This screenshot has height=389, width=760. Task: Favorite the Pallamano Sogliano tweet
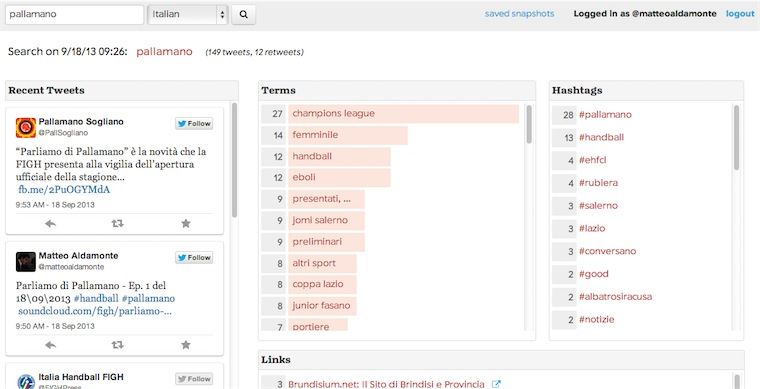click(186, 223)
